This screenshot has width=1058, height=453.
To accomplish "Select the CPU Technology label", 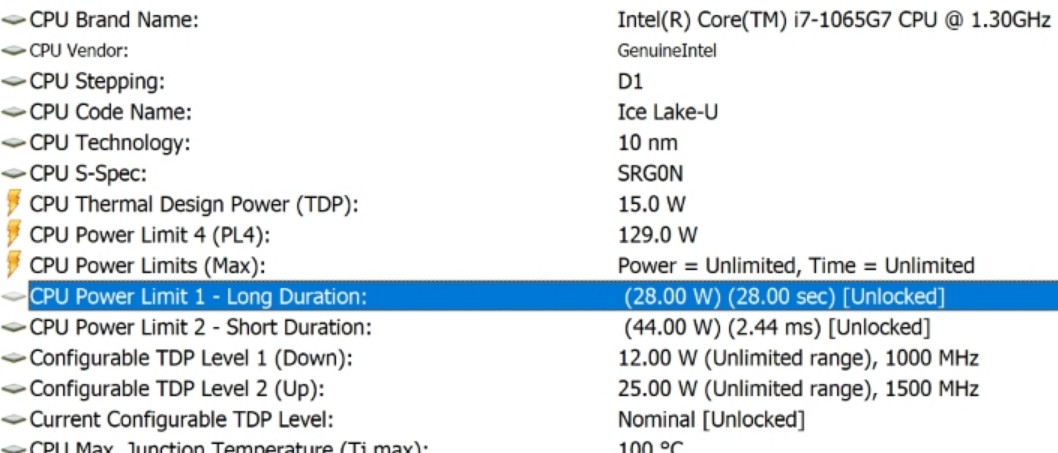I will tap(110, 143).
